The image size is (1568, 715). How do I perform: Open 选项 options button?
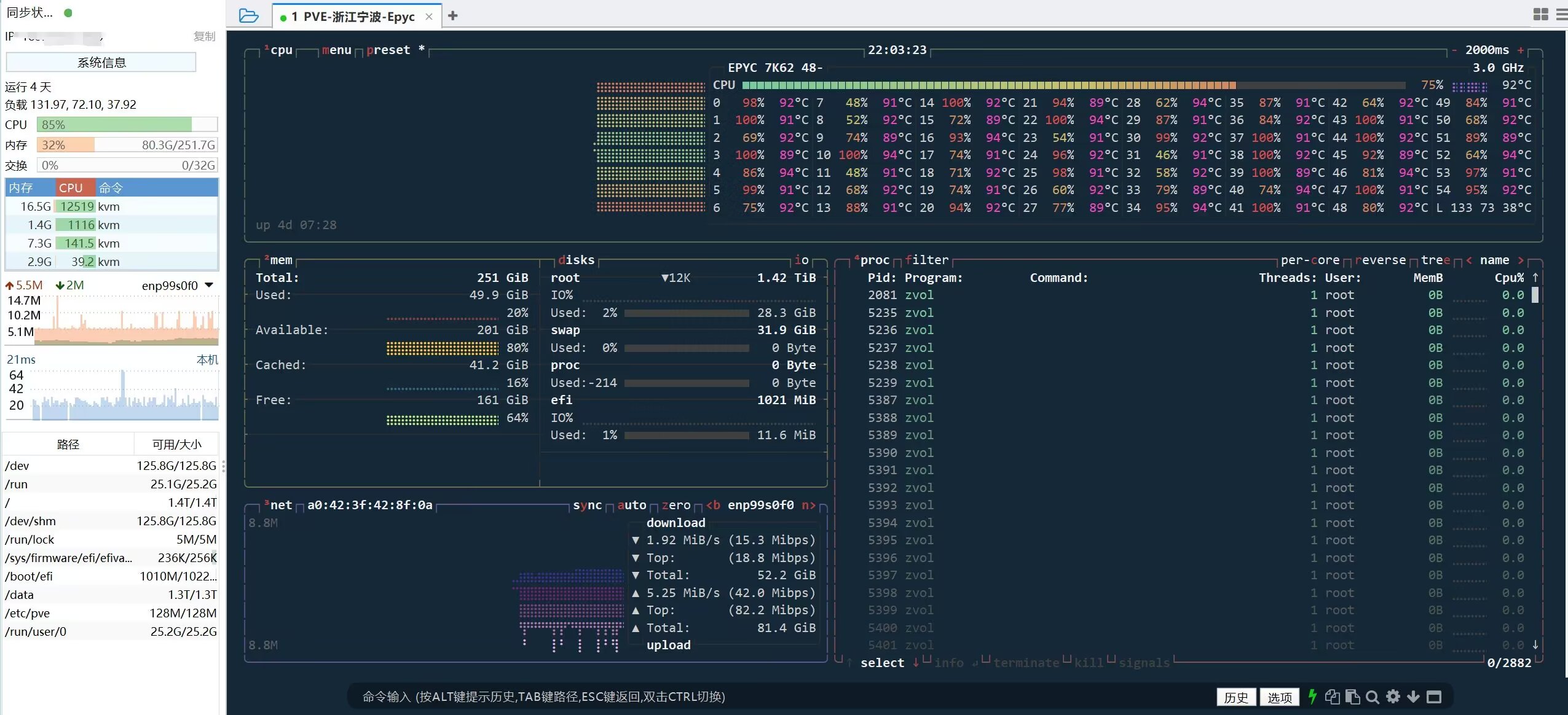(1280, 697)
